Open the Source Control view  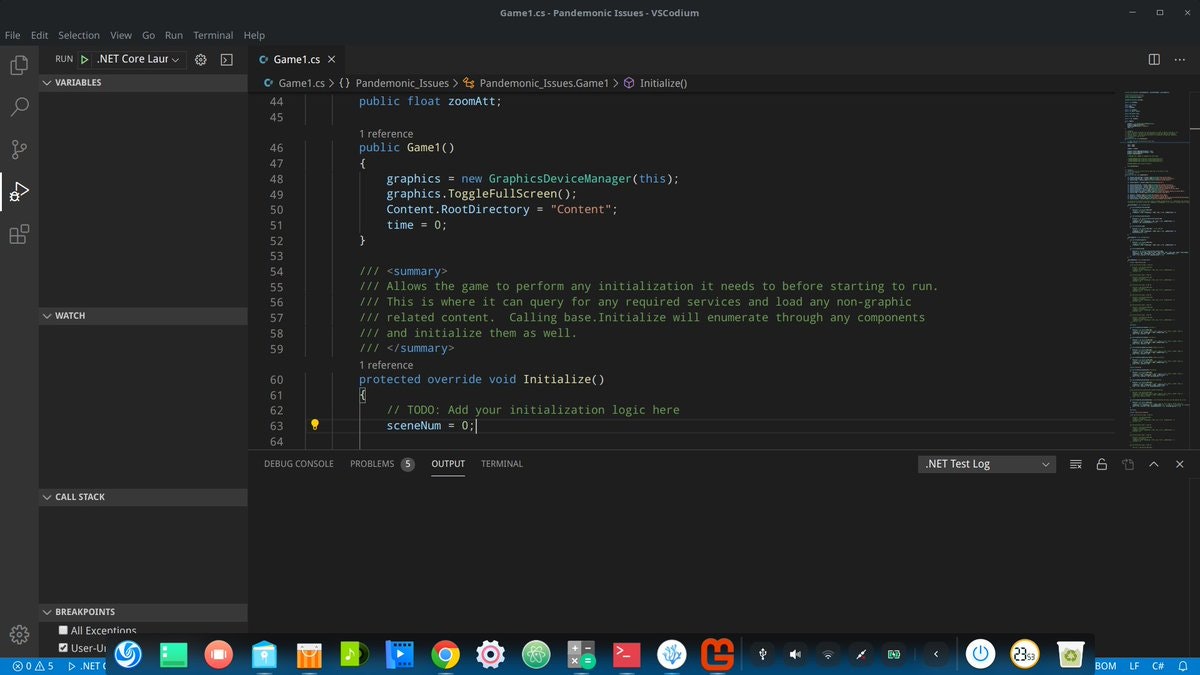pos(19,148)
